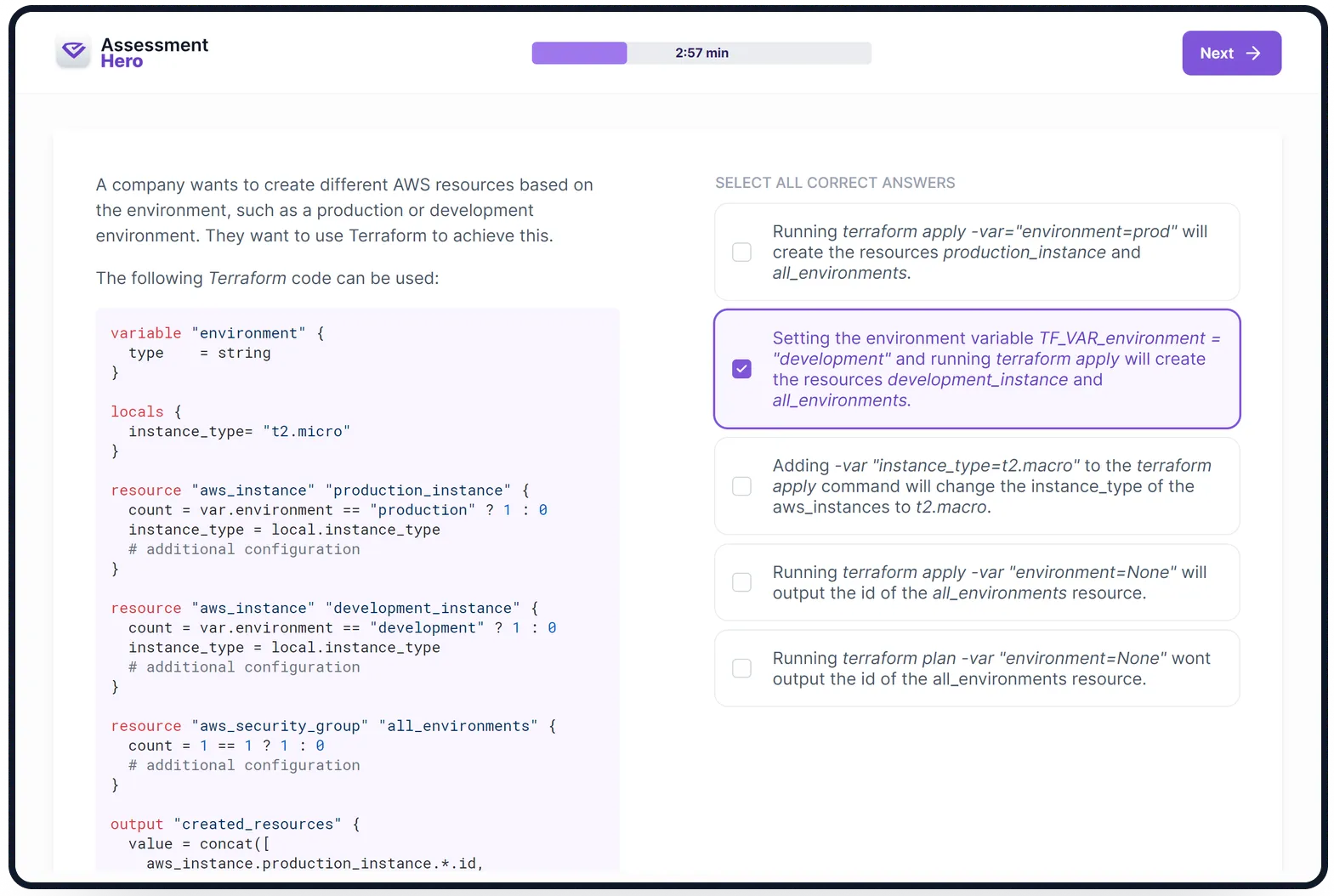The width and height of the screenshot is (1334, 896).
Task: Select answer 'wont output the id' text
Action: click(991, 668)
